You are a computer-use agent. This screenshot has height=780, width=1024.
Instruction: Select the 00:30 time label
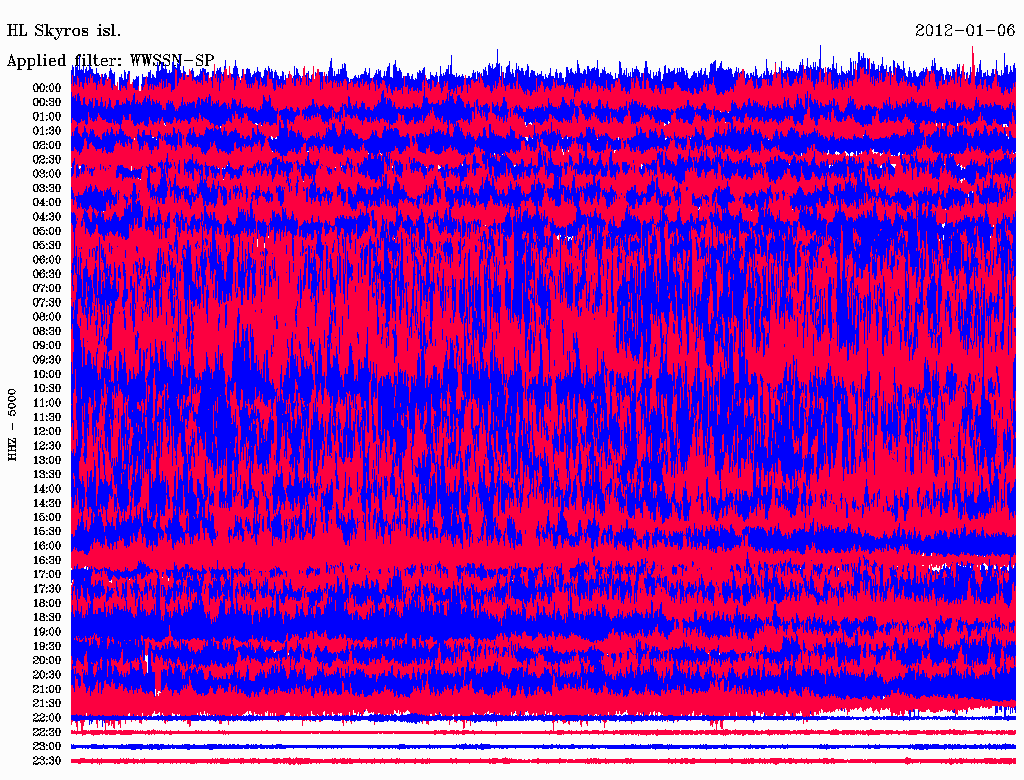coord(47,103)
